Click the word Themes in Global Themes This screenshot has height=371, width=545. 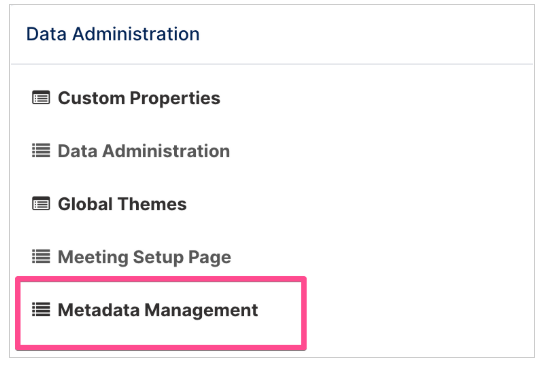point(154,204)
